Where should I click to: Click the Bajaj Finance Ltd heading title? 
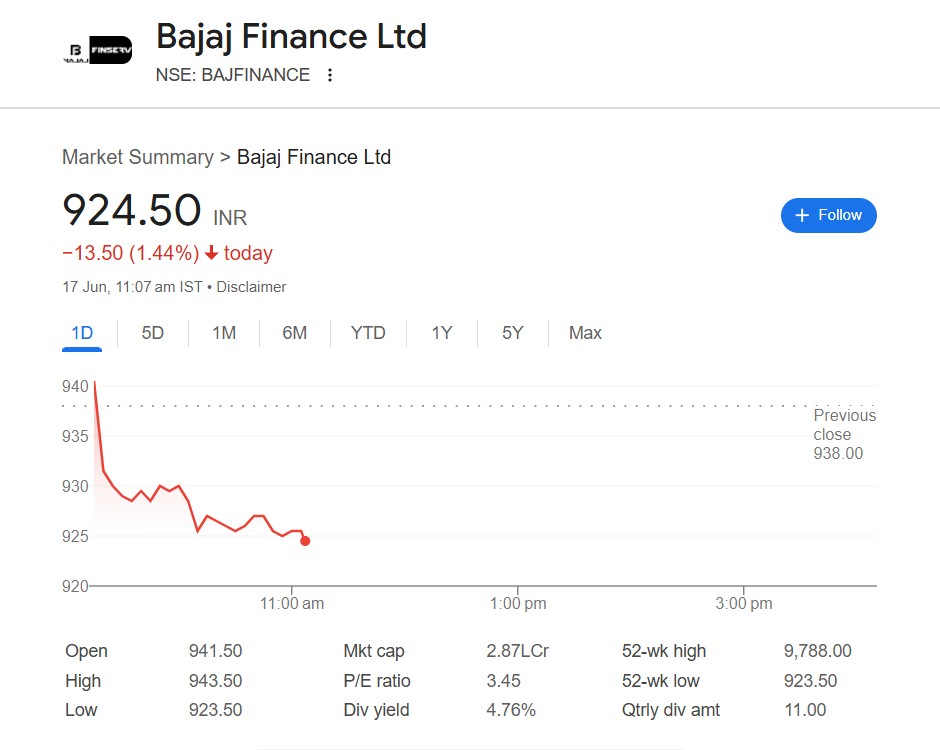(291, 37)
